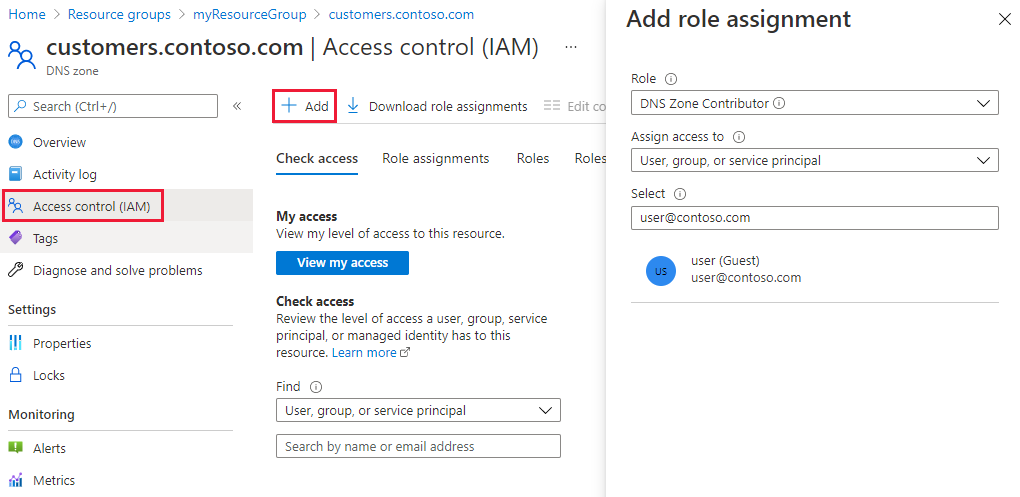1020x497 pixels.
Task: Select the user (Guest) search result
Action: click(745, 269)
